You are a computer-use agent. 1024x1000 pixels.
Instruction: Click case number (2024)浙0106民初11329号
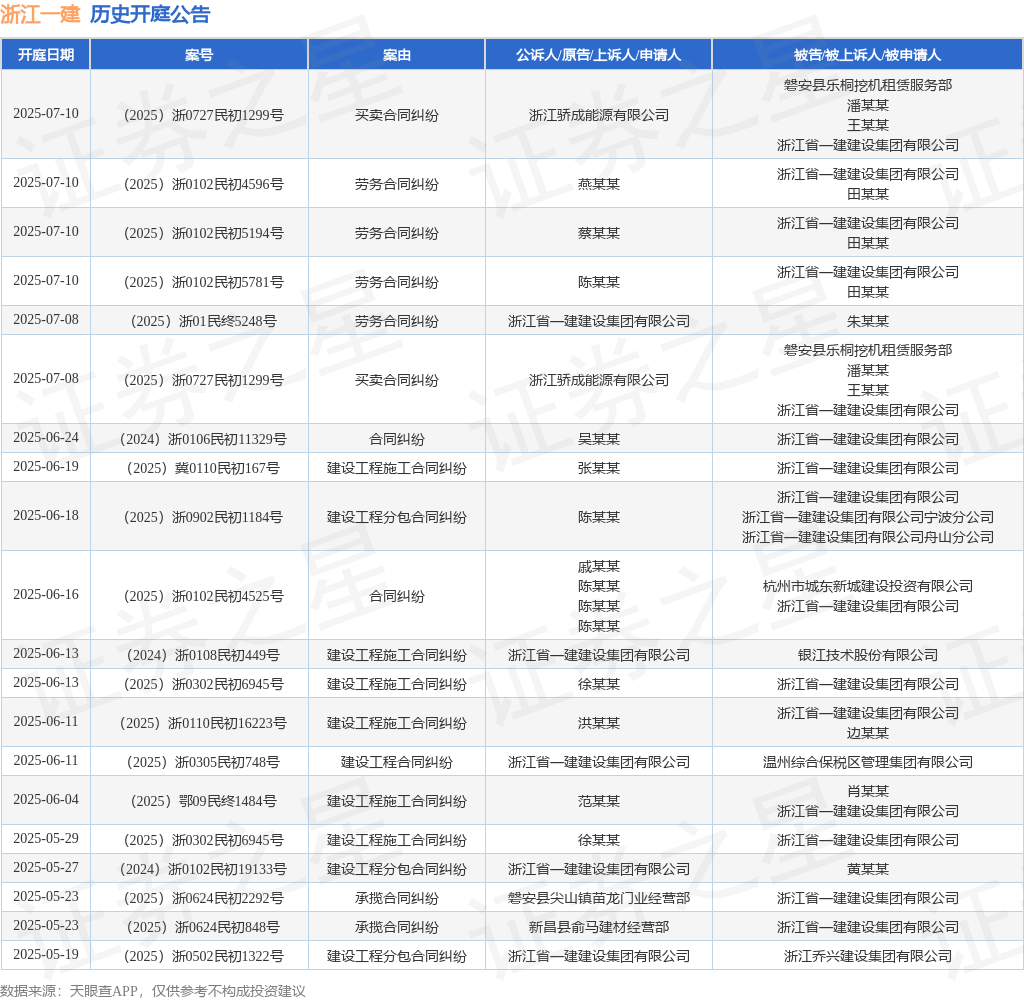coord(204,439)
